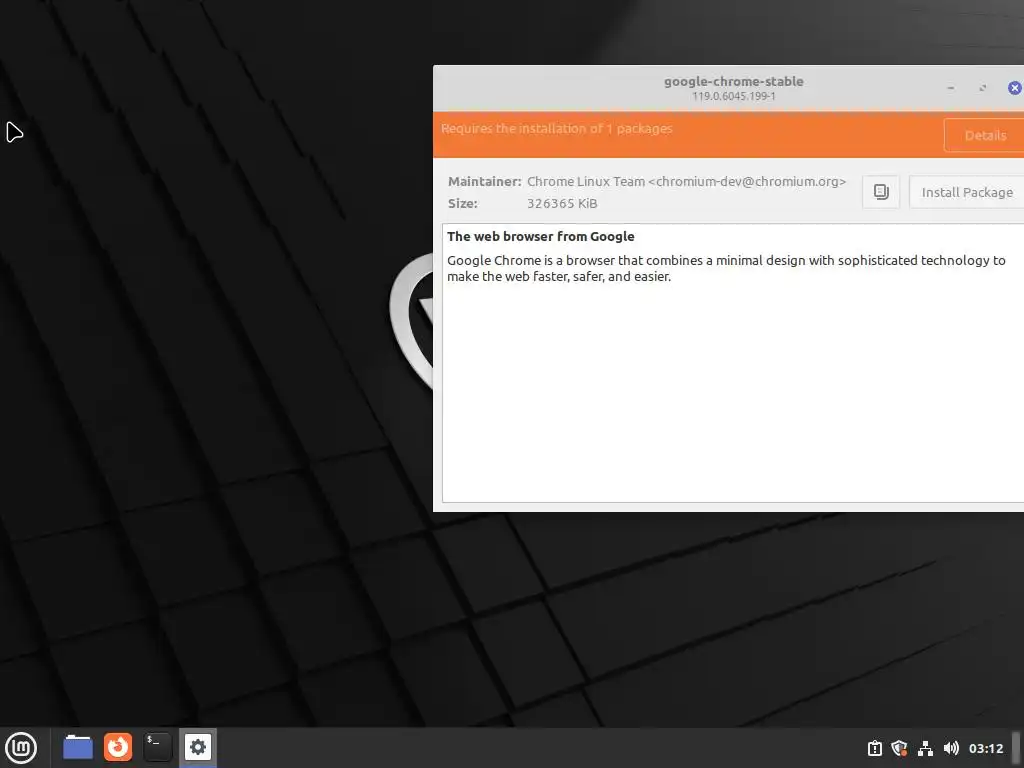
Task: Click the show desktop strip at panel edge
Action: pos(1017,748)
